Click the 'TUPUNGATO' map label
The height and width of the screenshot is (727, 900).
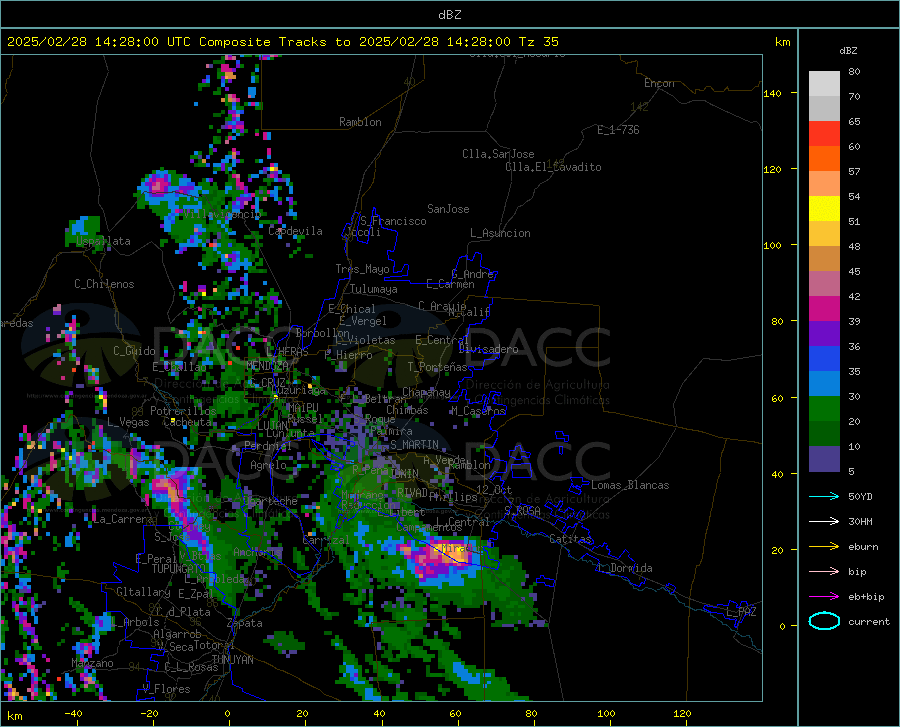179,569
